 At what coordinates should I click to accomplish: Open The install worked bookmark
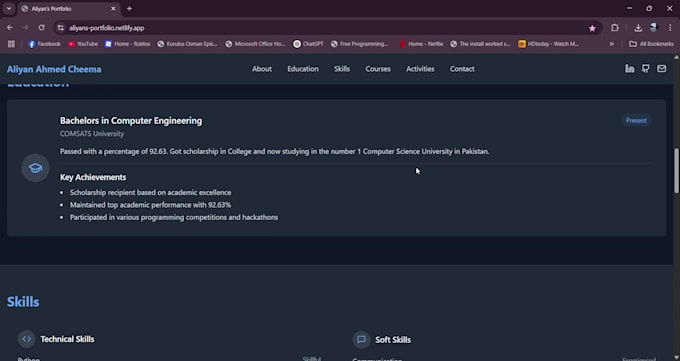pos(480,44)
